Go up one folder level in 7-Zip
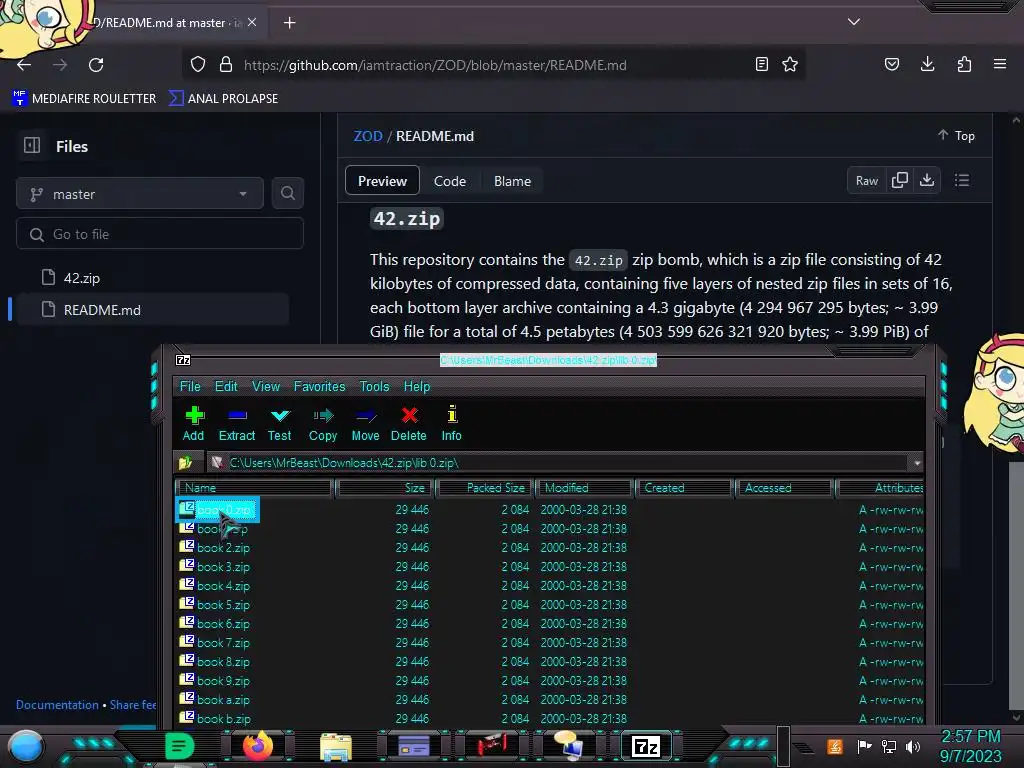1024x768 pixels. (185, 462)
